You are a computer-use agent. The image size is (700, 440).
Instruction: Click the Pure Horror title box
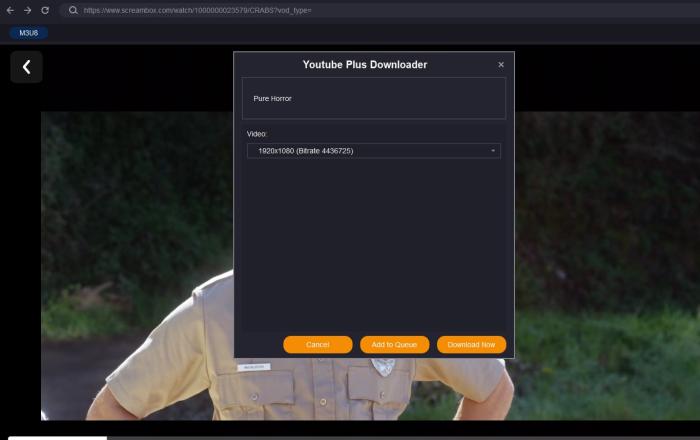374,98
